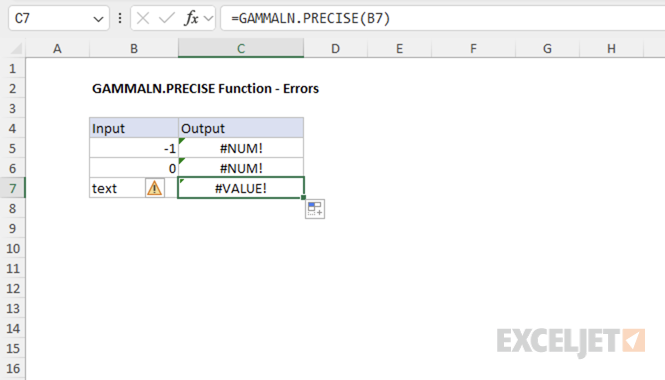This screenshot has height=380, width=665.
Task: Select column G header
Action: 547,49
